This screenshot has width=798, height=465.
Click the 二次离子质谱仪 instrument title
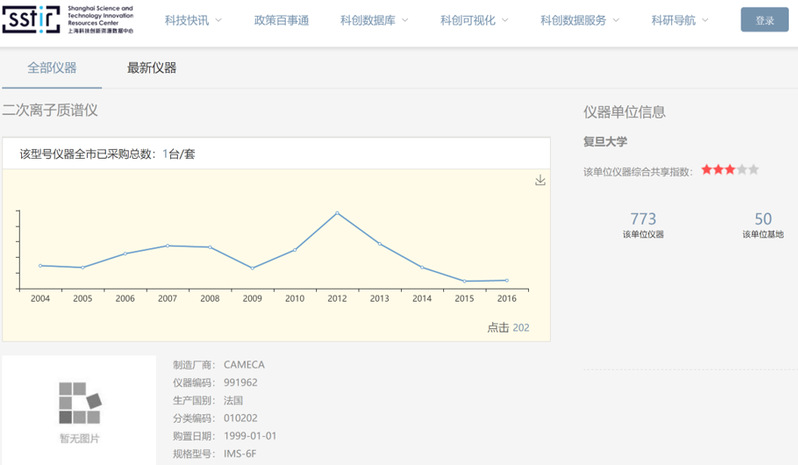[x=50, y=111]
